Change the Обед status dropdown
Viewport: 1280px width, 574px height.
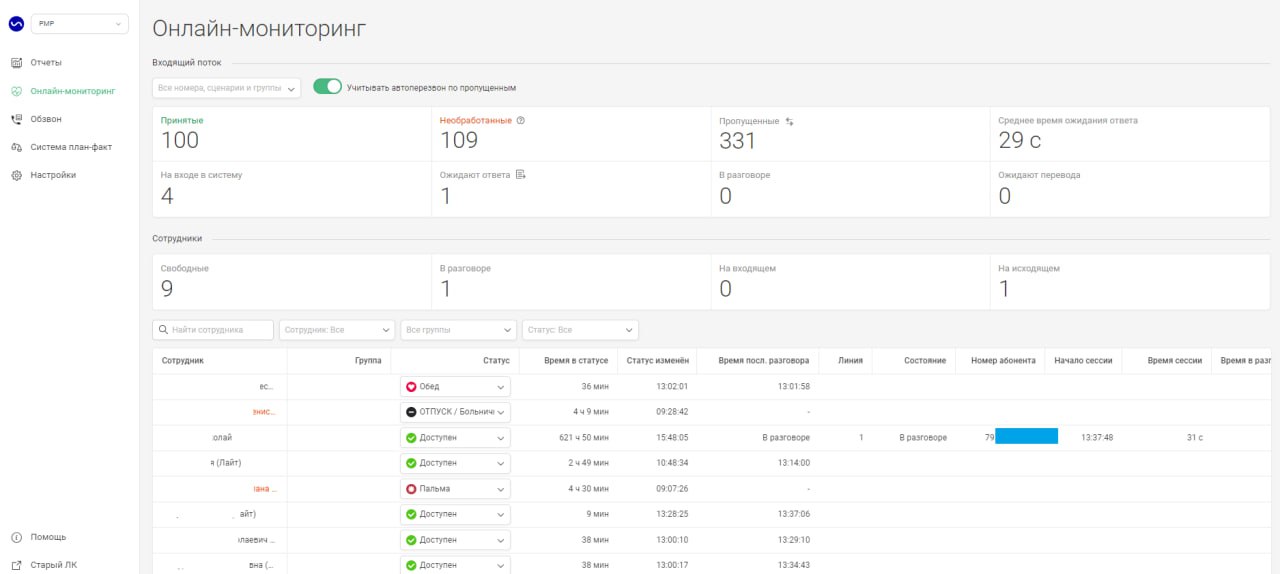(x=455, y=387)
